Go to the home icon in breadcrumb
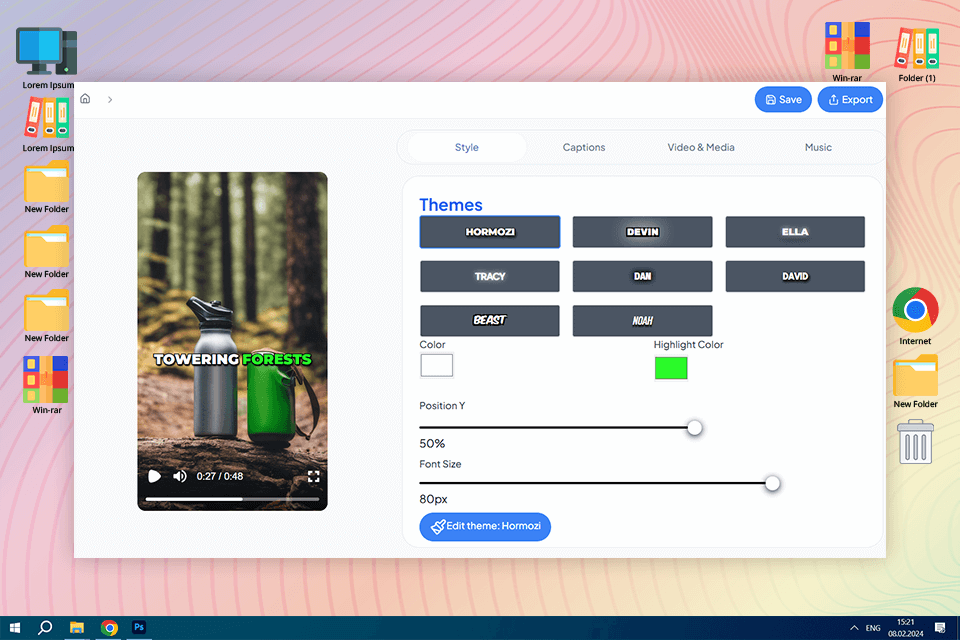960x640 pixels. (85, 99)
